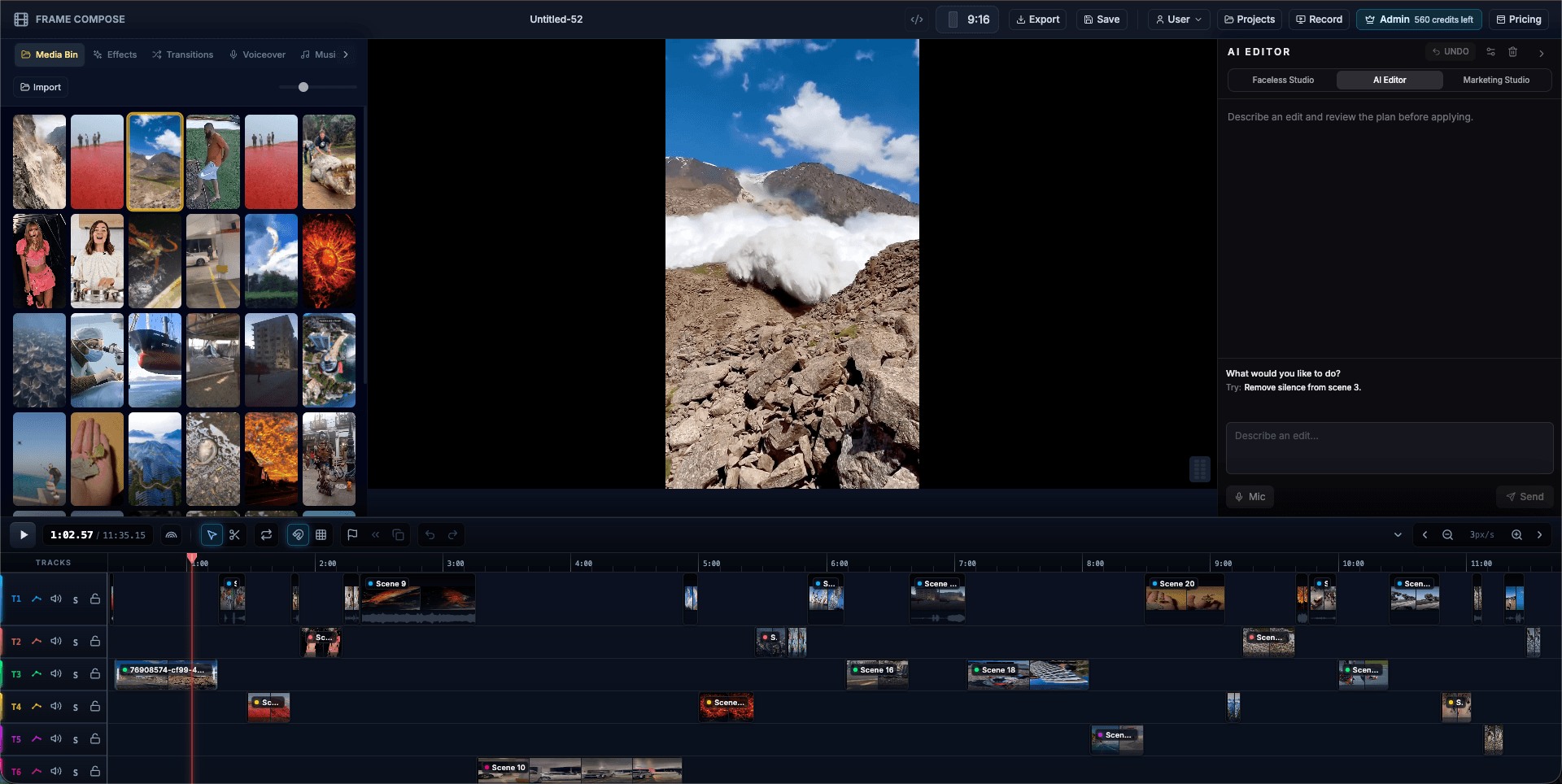The image size is (1562, 784).
Task: Click the 5:00 mark on timeline ruler
Action: pyautogui.click(x=711, y=563)
